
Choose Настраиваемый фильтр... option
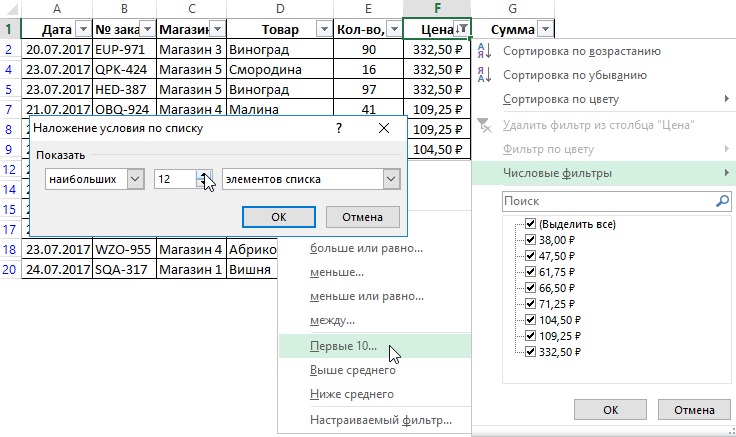tap(380, 420)
